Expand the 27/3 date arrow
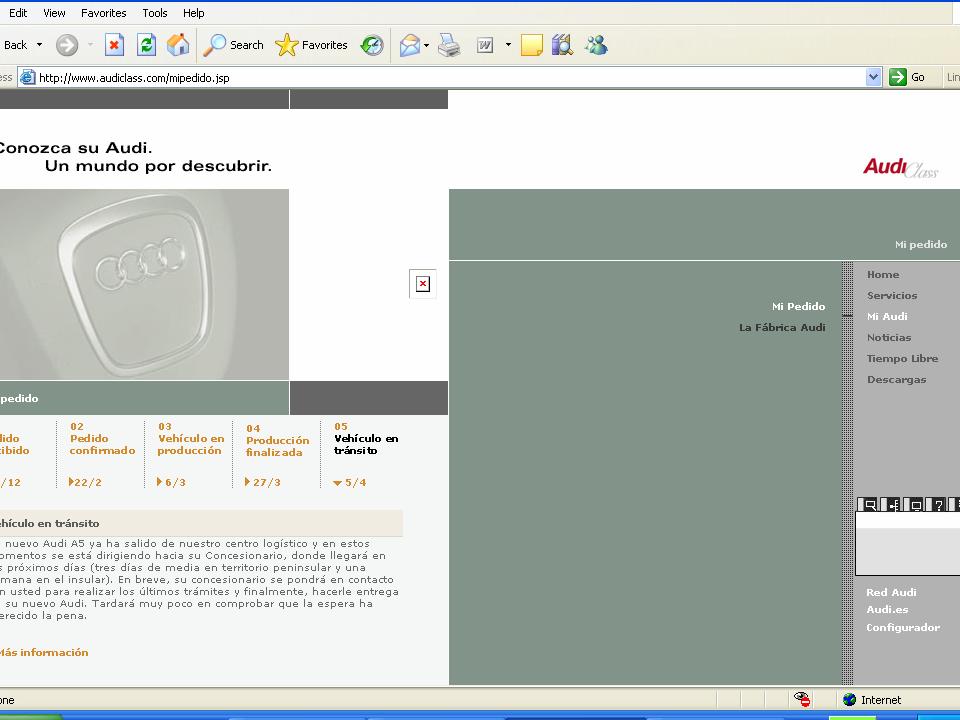Image resolution: width=960 pixels, height=720 pixels. [x=247, y=482]
